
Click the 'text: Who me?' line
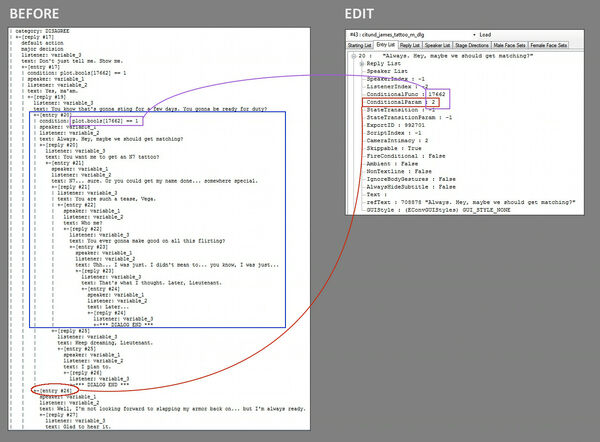pyautogui.click(x=83, y=223)
